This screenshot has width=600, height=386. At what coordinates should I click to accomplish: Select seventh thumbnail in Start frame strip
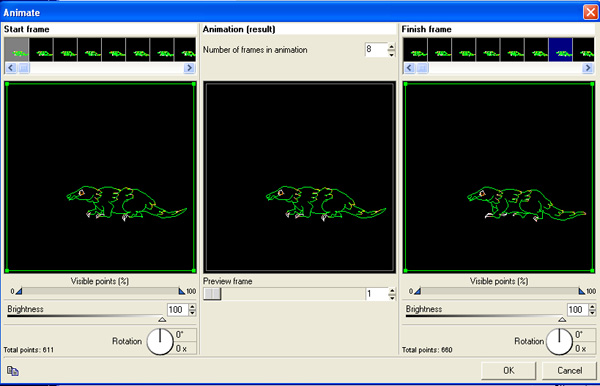pyautogui.click(x=162, y=50)
